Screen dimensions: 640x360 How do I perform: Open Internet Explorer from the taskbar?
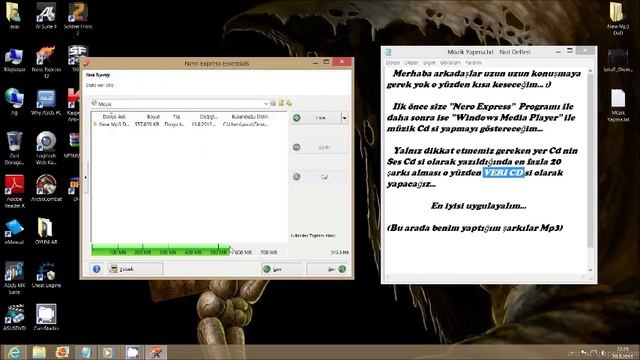click(15, 352)
